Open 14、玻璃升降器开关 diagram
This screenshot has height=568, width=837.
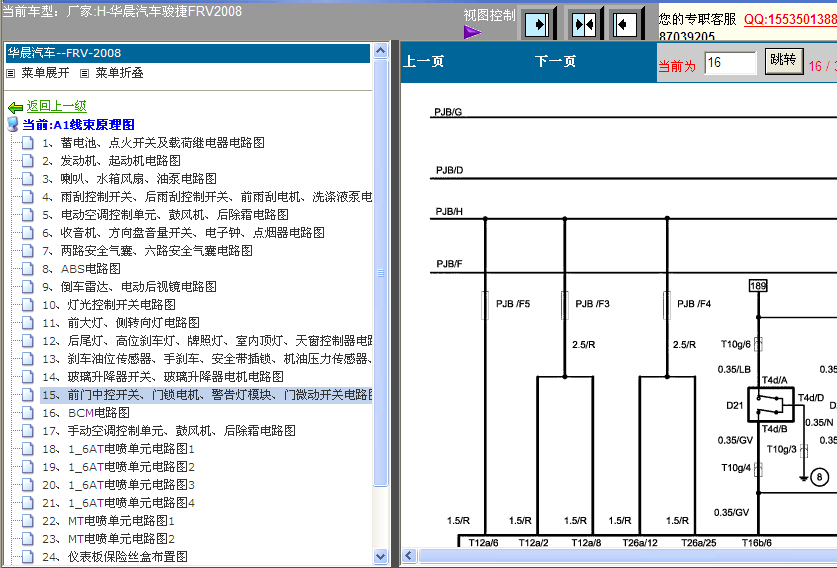tap(163, 377)
